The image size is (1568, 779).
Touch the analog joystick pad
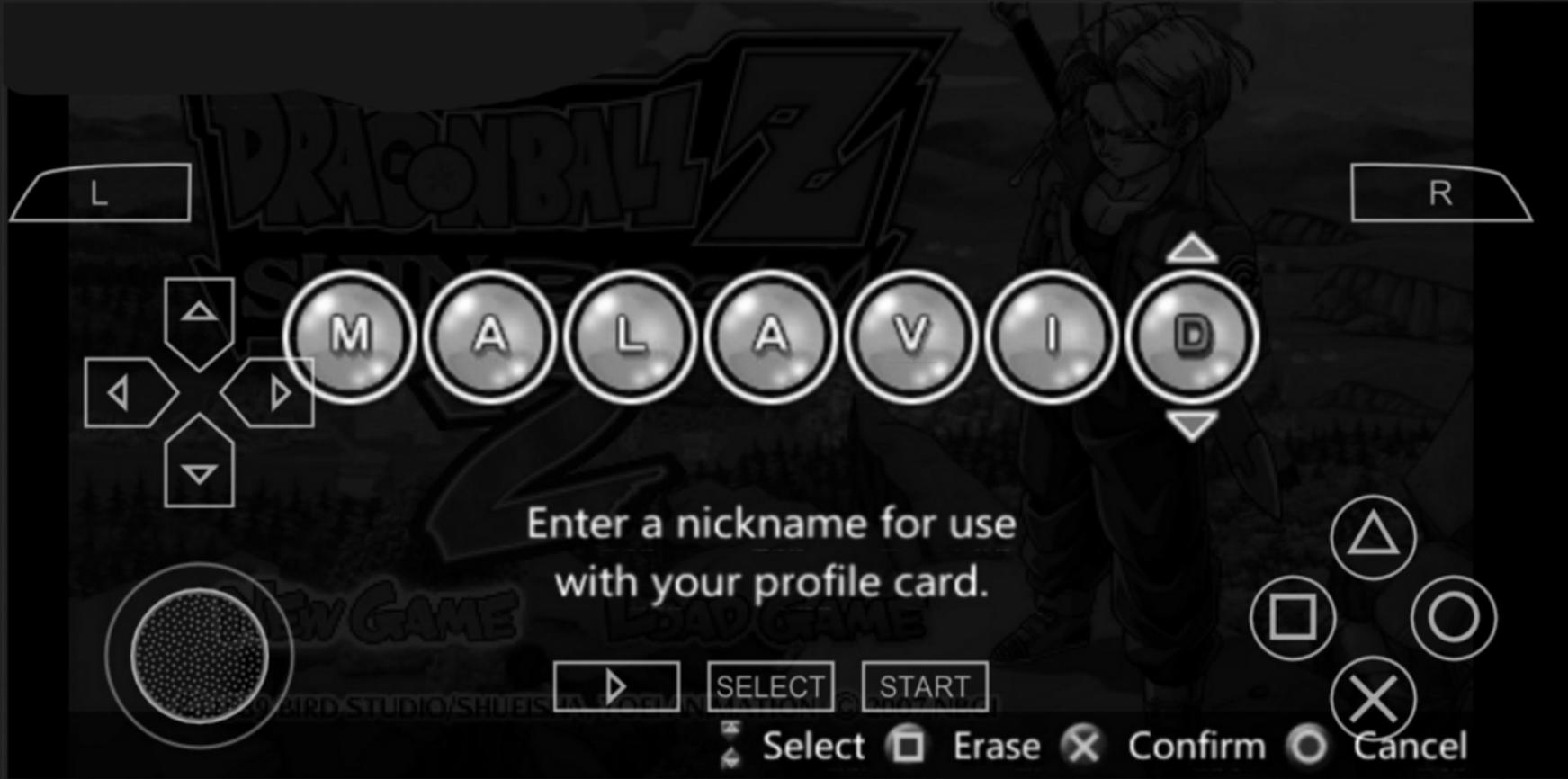click(x=199, y=656)
